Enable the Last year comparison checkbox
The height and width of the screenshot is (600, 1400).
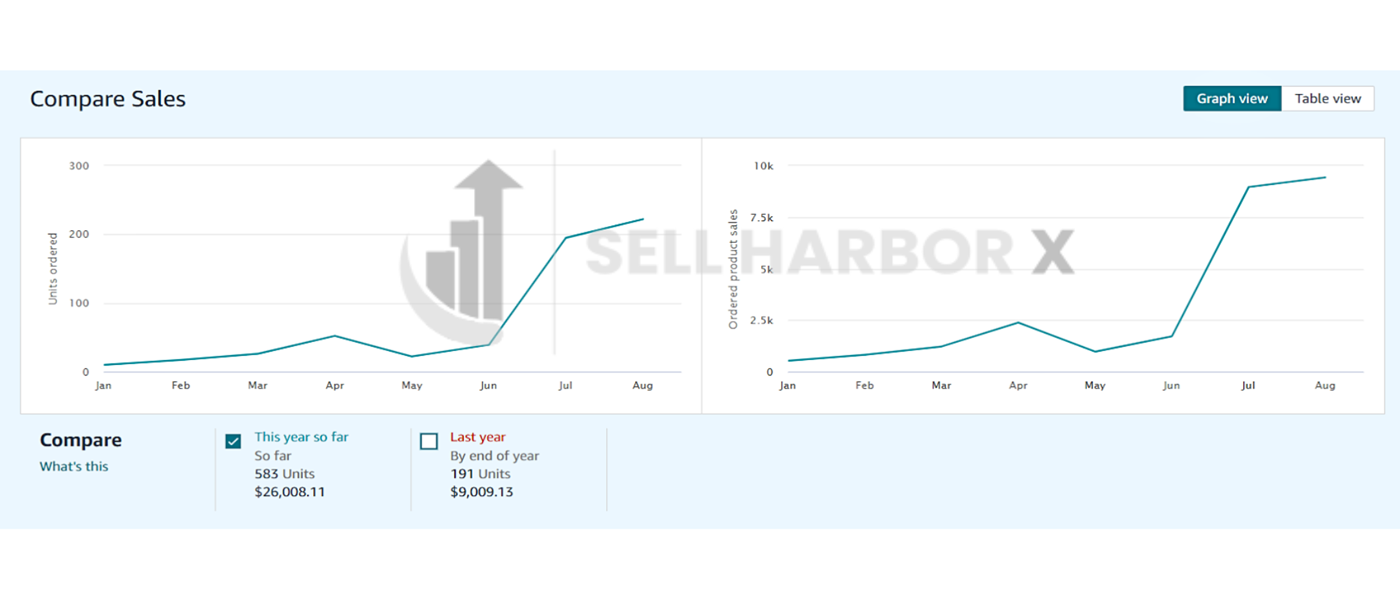(429, 441)
